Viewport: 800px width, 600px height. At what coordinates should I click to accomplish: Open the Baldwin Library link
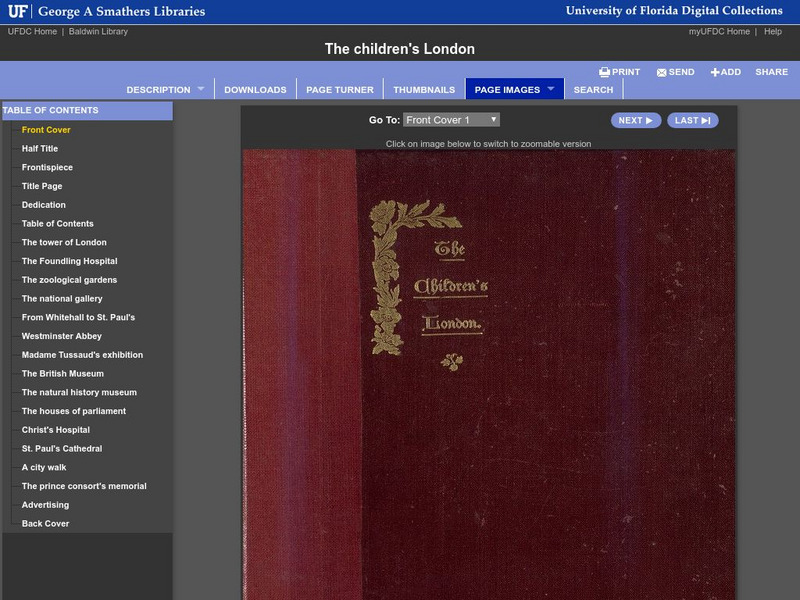[98, 32]
